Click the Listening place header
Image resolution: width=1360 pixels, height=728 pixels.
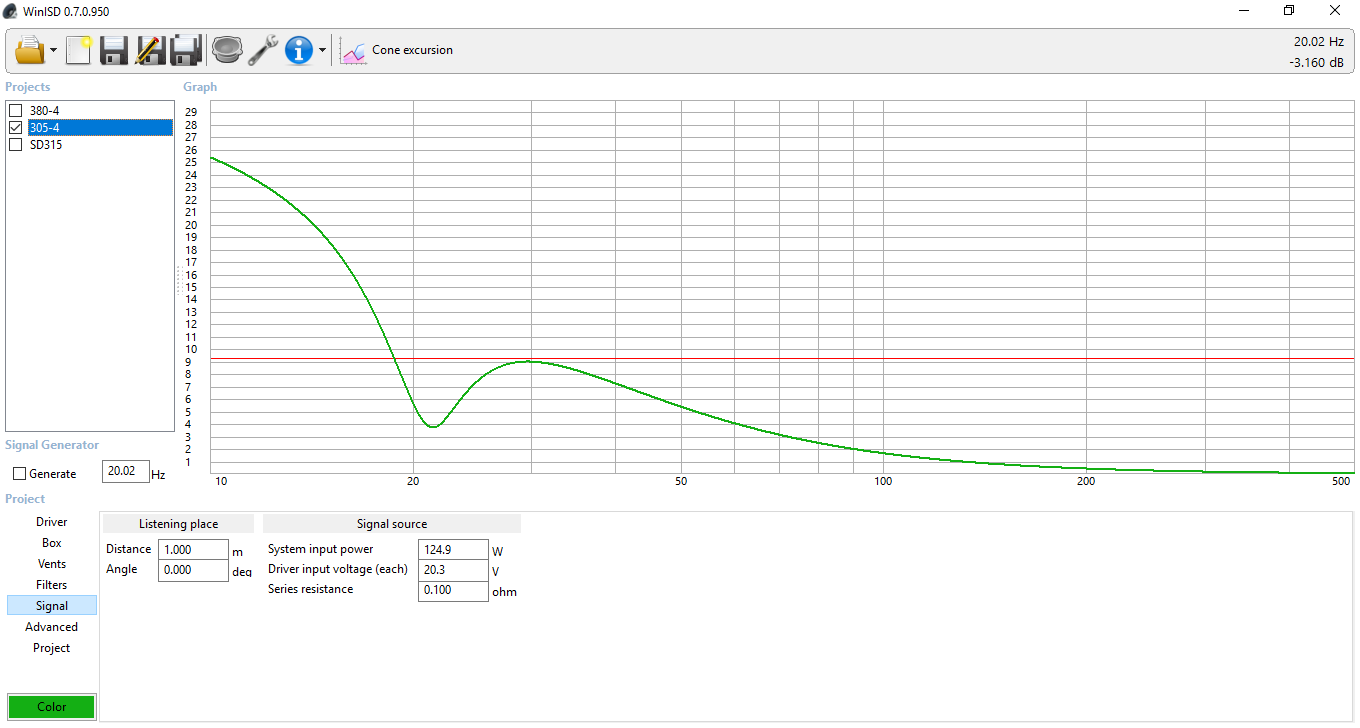[178, 524]
